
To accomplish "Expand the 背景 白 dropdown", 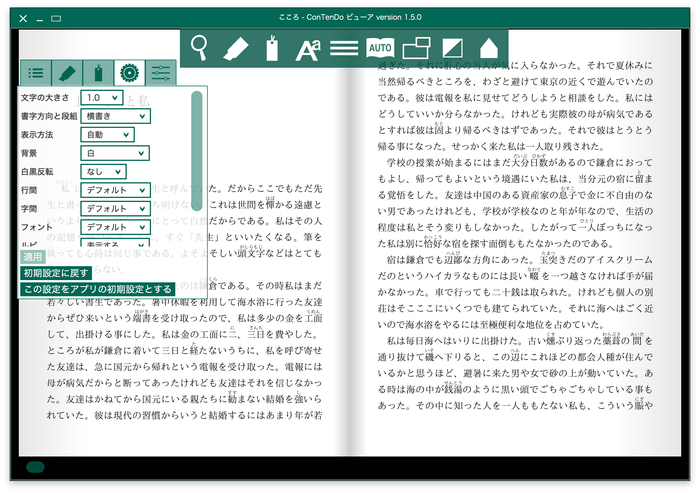I will click(x=116, y=153).
